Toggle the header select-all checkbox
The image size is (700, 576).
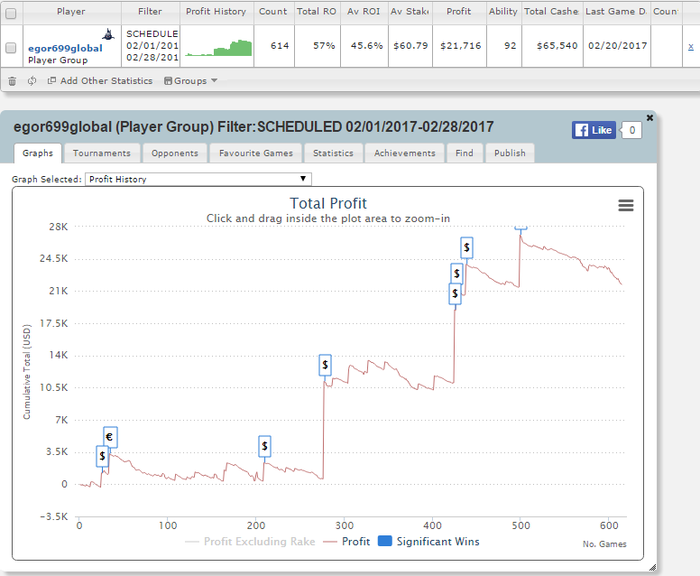11,13
